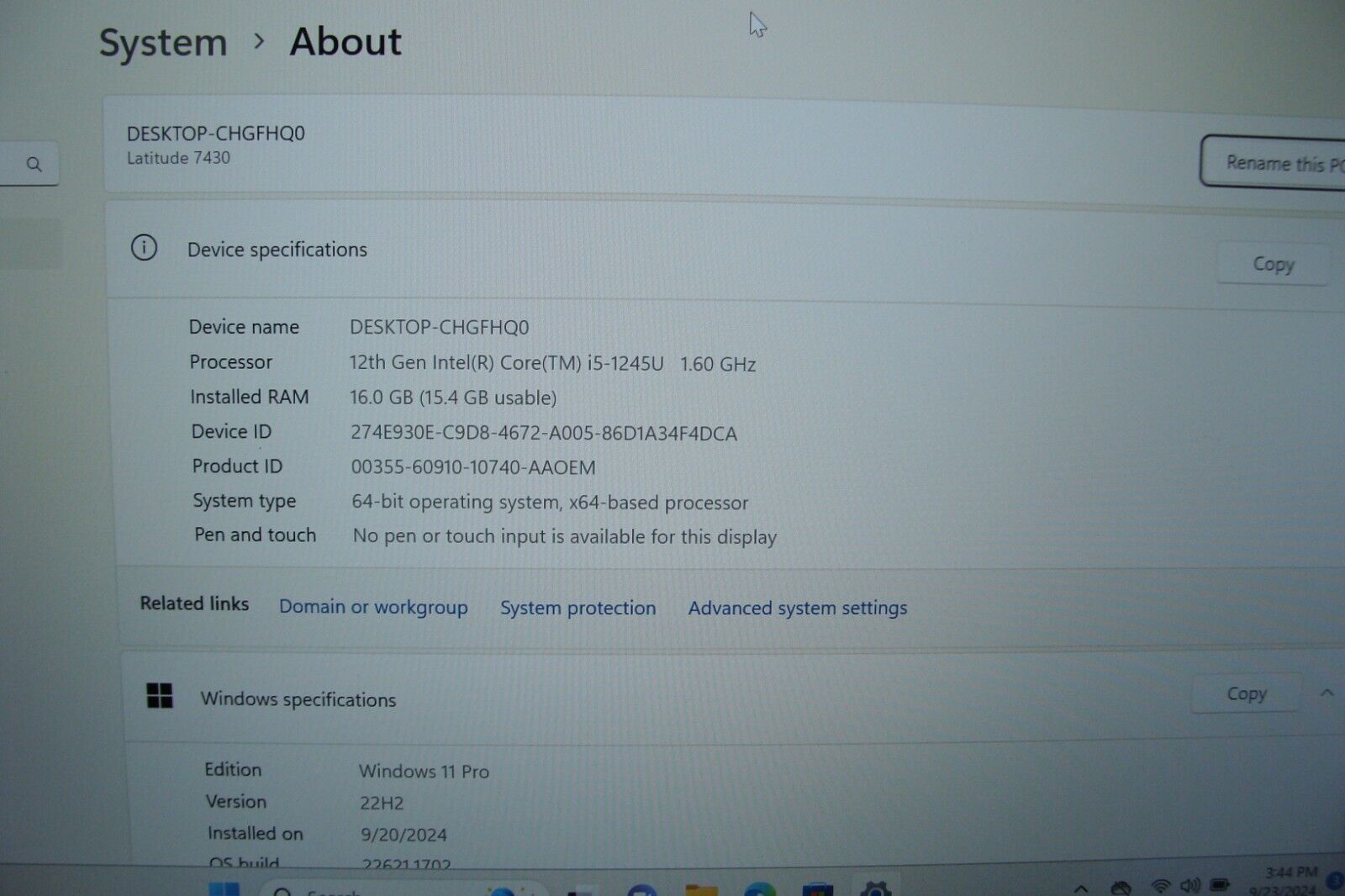Image resolution: width=1345 pixels, height=896 pixels.
Task: Click the Windows logo beside Windows specifications
Action: pyautogui.click(x=159, y=696)
